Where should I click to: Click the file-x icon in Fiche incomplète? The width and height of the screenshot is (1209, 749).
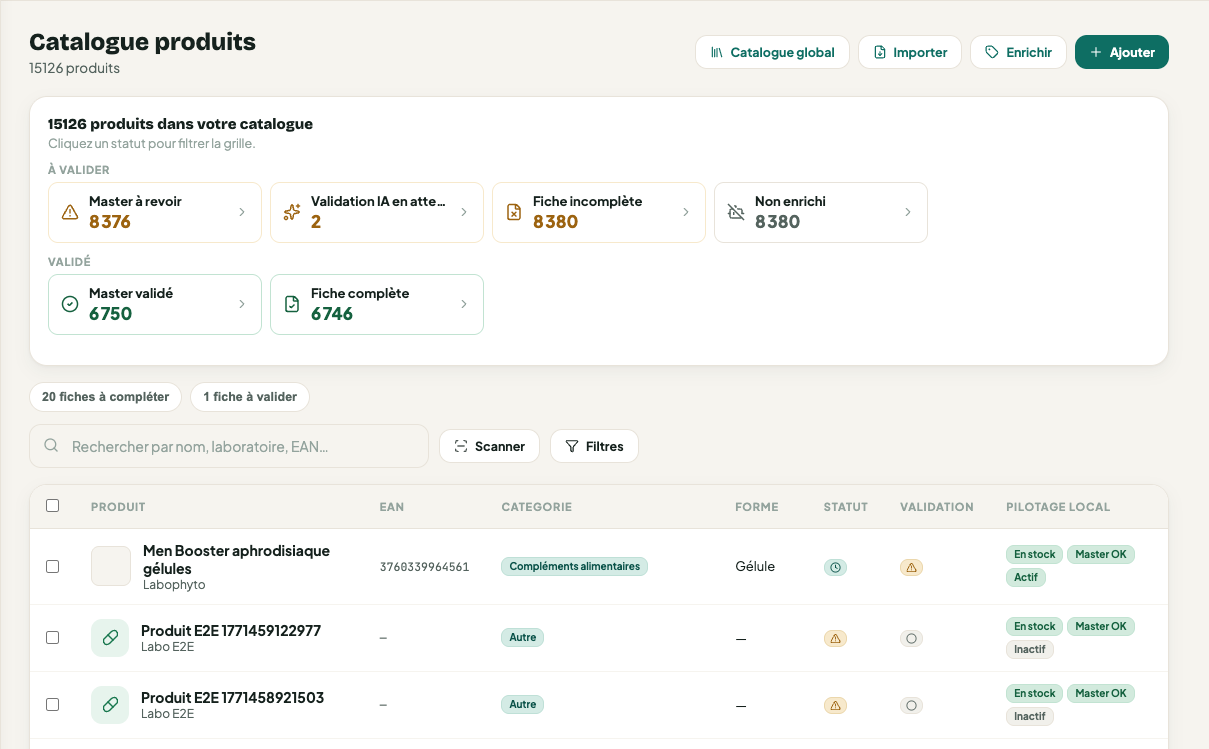coord(514,212)
